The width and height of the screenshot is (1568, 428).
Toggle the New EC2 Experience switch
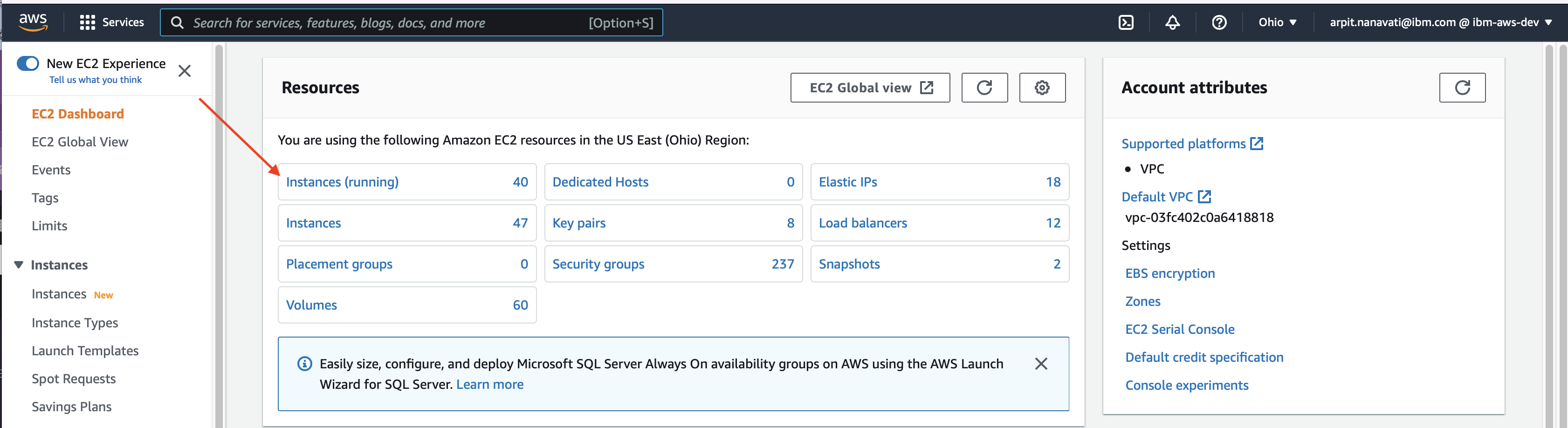(x=28, y=63)
